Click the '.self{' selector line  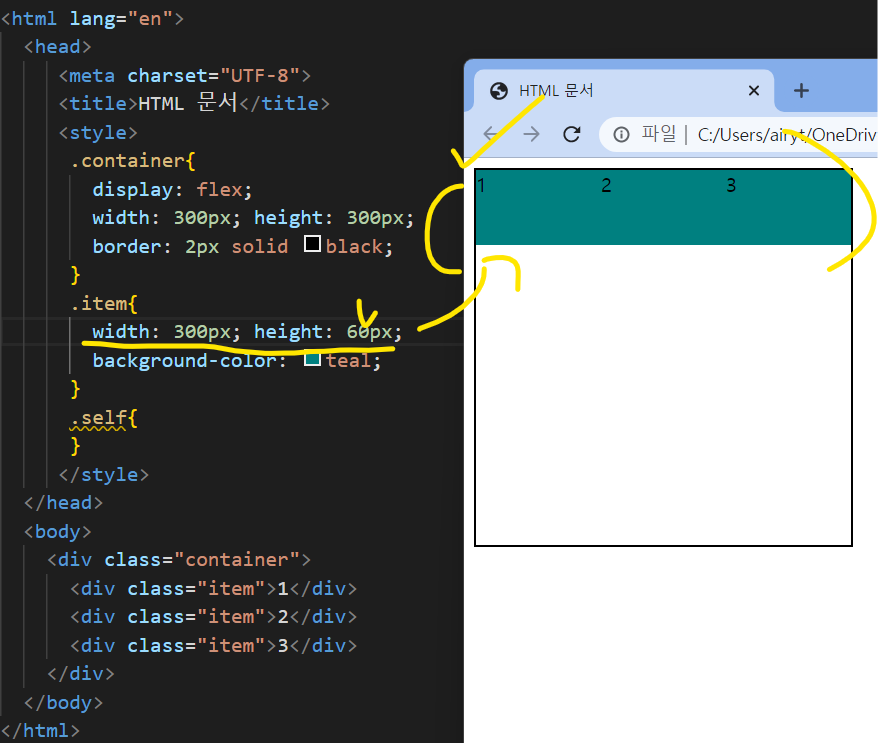[104, 418]
